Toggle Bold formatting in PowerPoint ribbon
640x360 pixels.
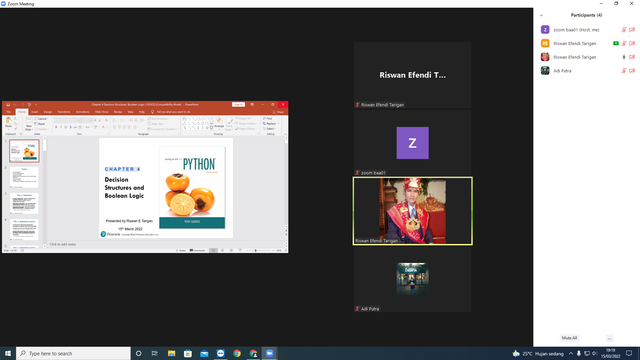[x=56, y=127]
